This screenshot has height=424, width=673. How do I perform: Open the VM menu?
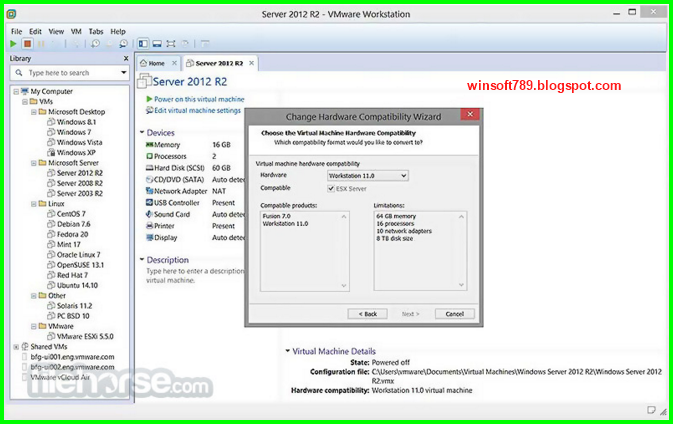(x=76, y=31)
